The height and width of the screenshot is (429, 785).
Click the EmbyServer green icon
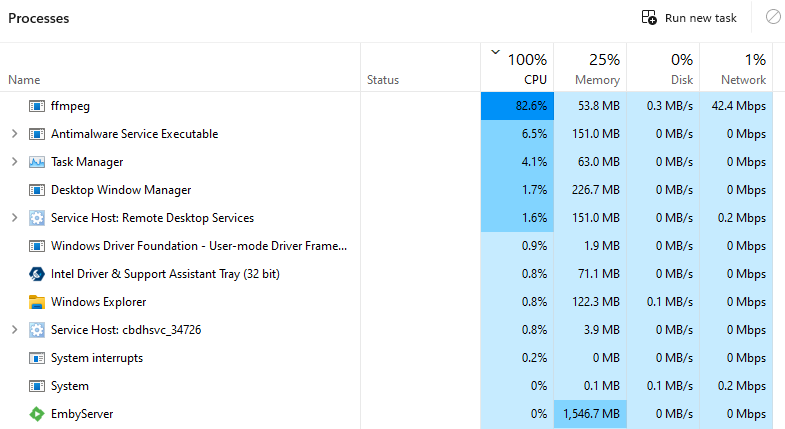click(x=37, y=414)
